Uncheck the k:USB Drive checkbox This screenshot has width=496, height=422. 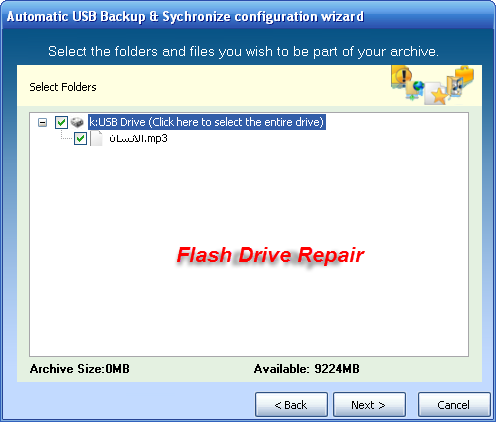coord(61,122)
